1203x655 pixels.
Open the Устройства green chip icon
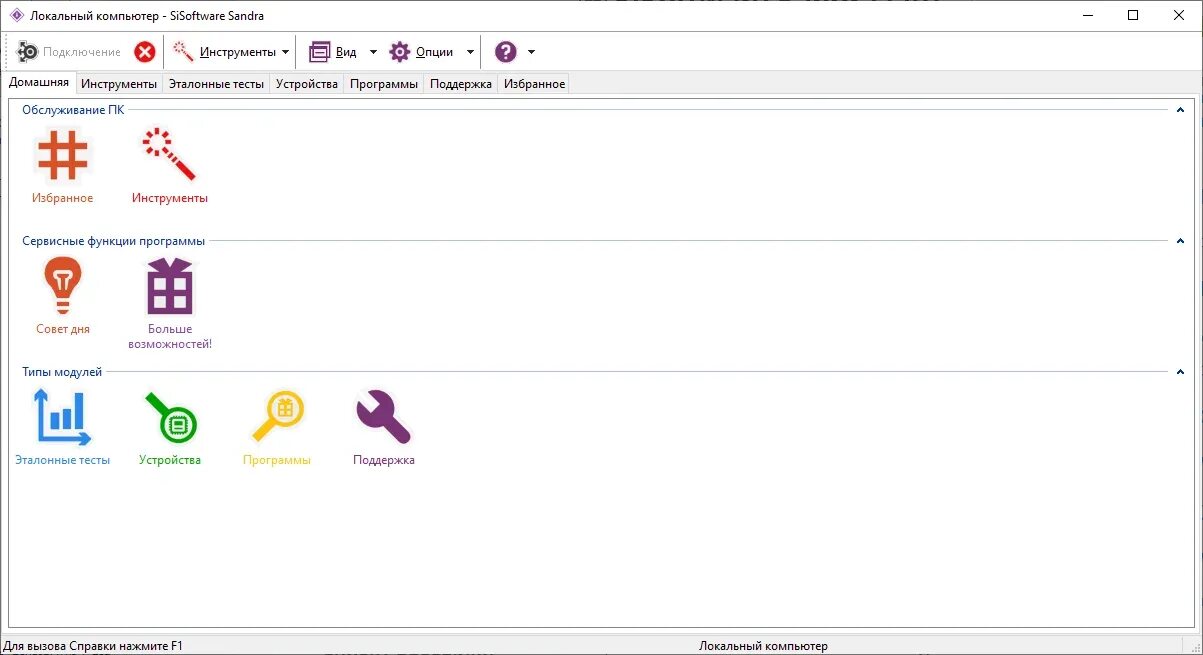[x=170, y=417]
